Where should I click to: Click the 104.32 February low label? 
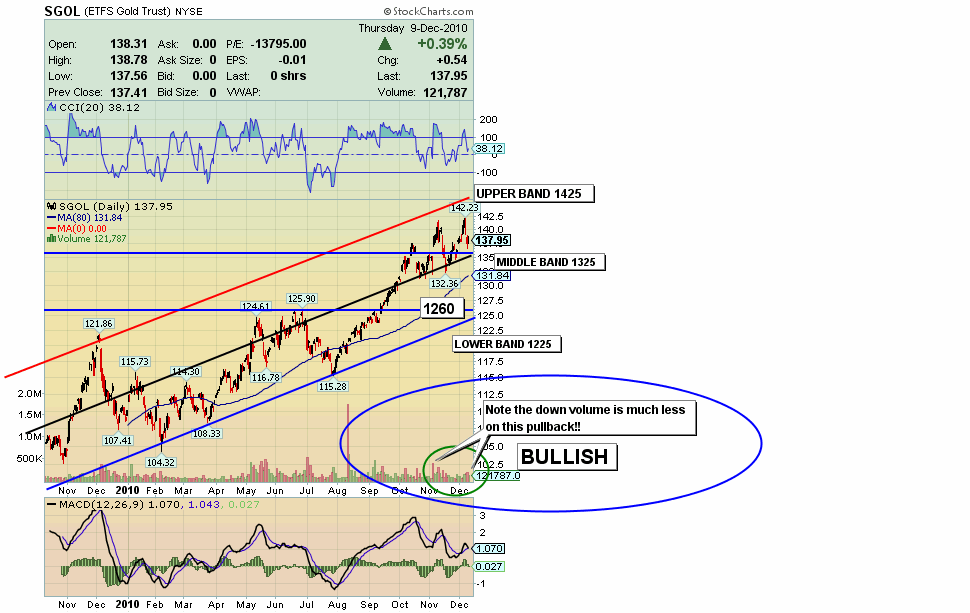(x=161, y=462)
